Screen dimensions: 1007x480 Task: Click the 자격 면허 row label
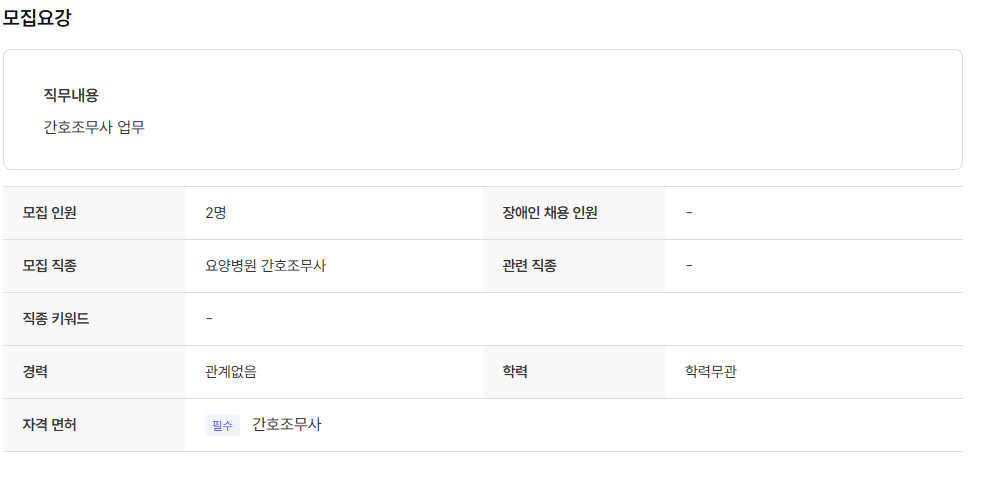coord(50,424)
